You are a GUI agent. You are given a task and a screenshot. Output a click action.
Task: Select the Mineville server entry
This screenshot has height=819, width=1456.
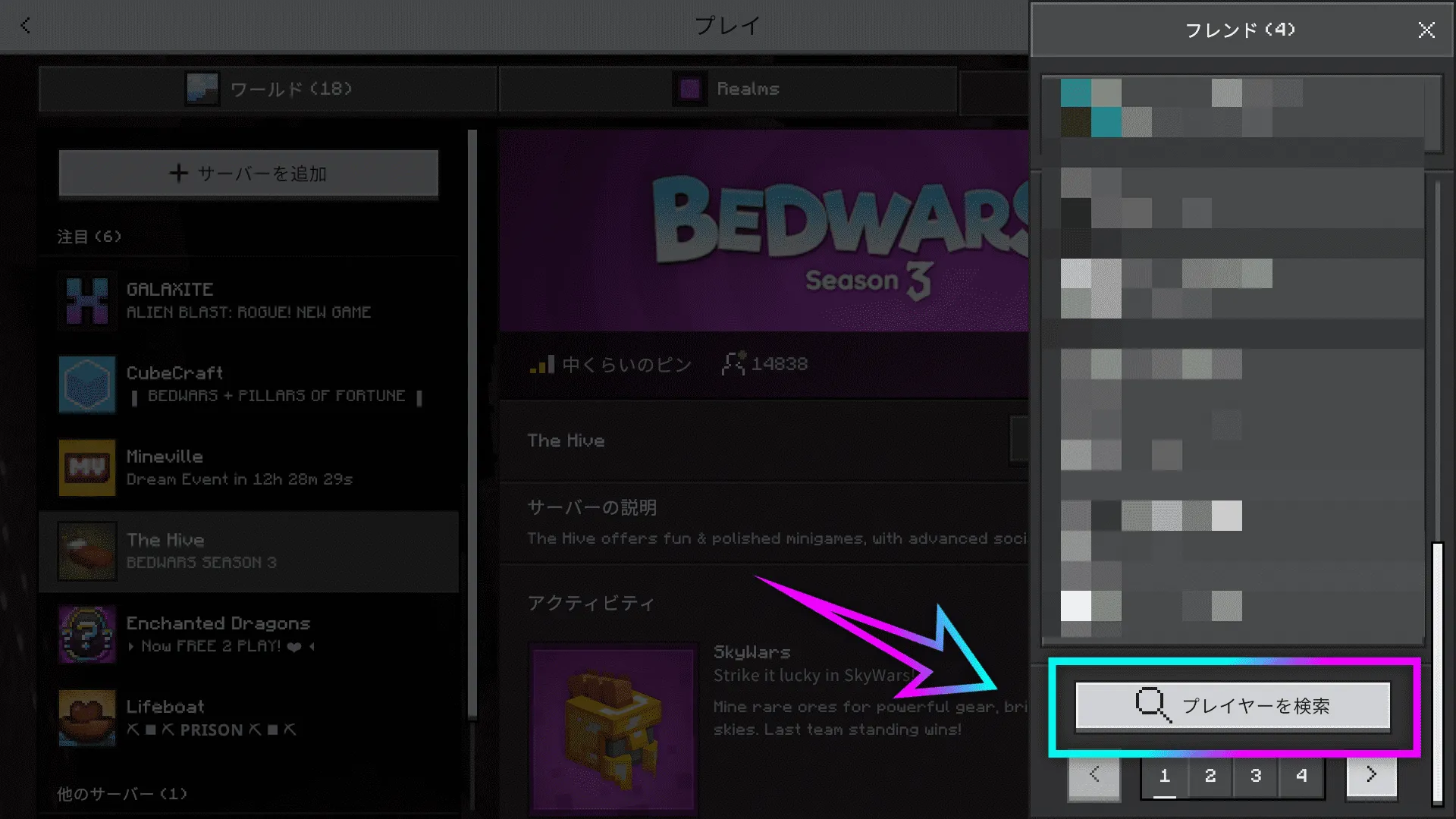tap(249, 467)
